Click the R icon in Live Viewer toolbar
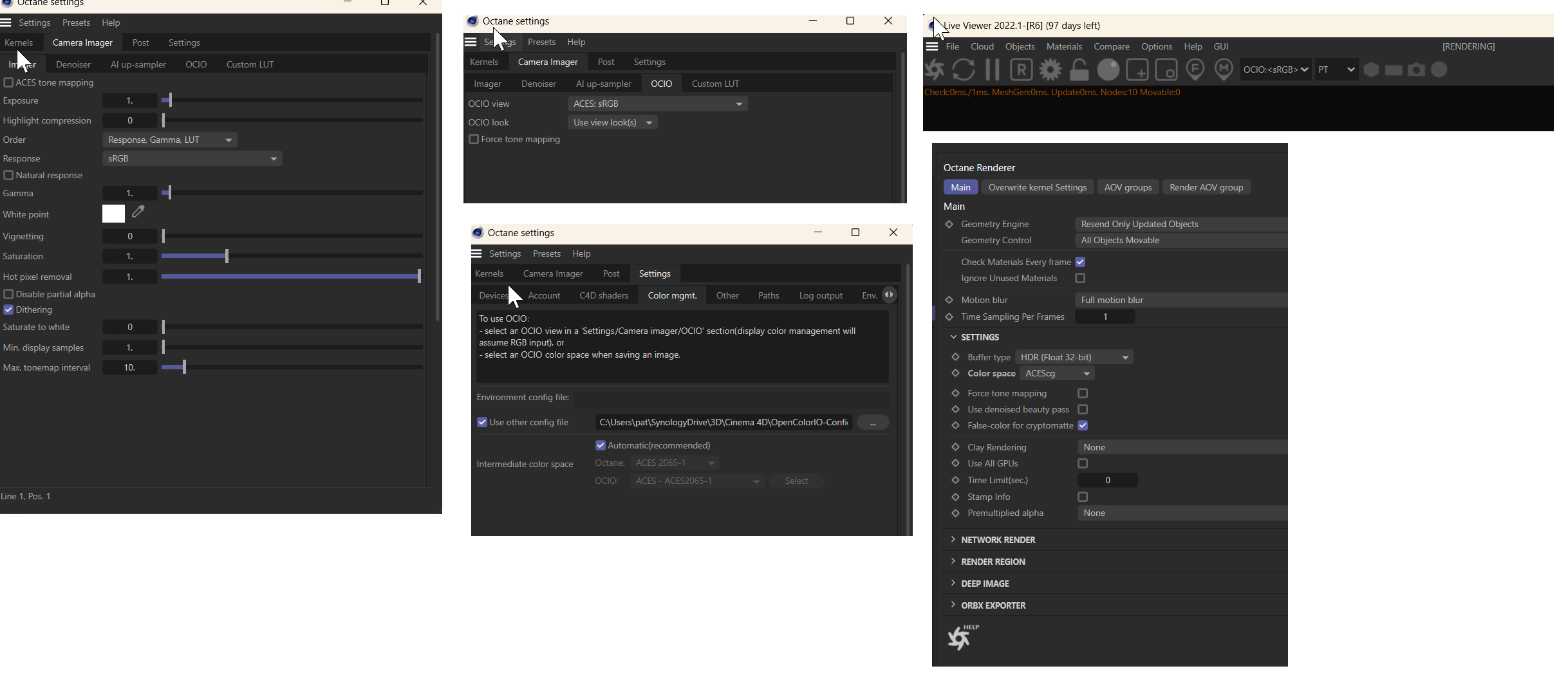The image size is (1568, 682). (x=1022, y=69)
